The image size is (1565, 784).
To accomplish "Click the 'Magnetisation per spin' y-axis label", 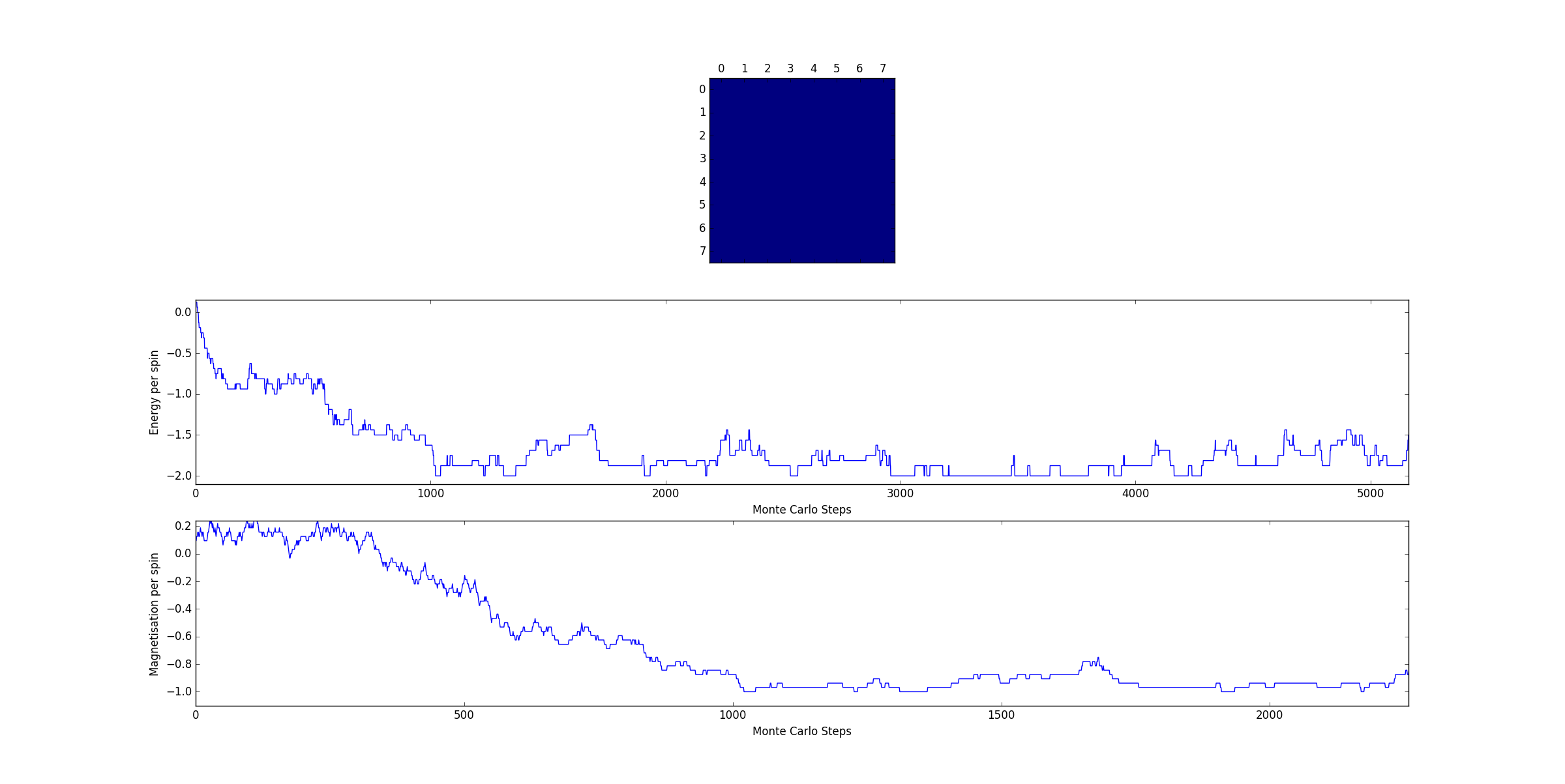I will pos(154,614).
